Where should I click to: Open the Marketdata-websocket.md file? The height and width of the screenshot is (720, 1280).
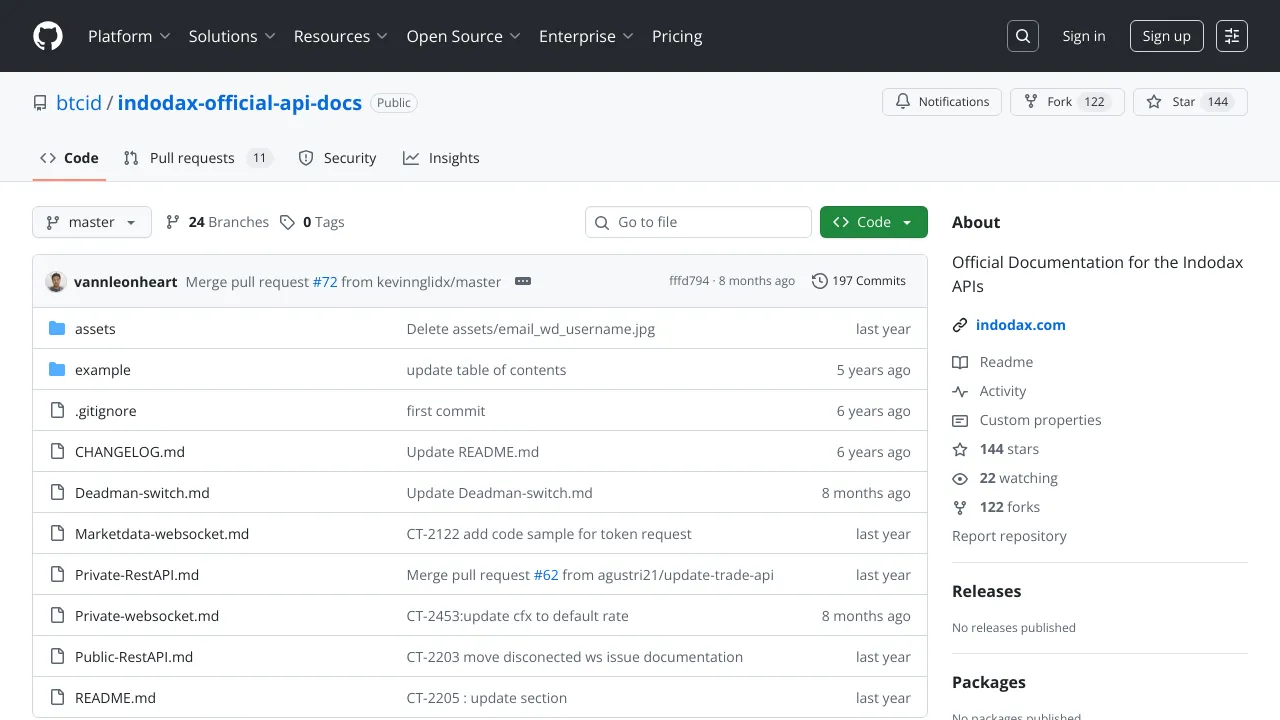coord(162,534)
